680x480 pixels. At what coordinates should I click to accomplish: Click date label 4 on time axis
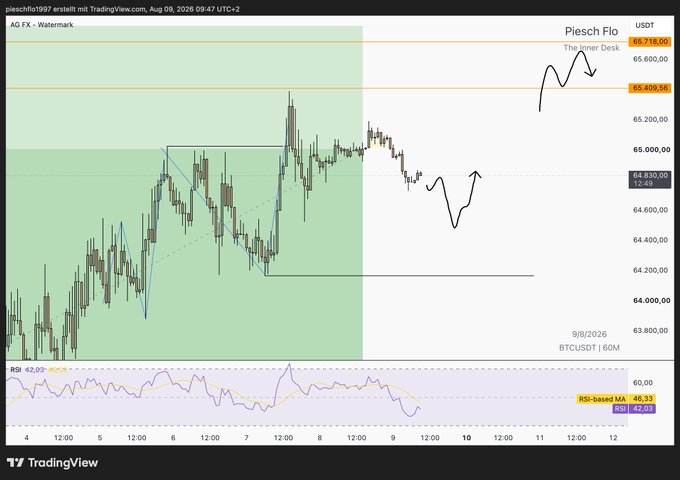[x=26, y=438]
